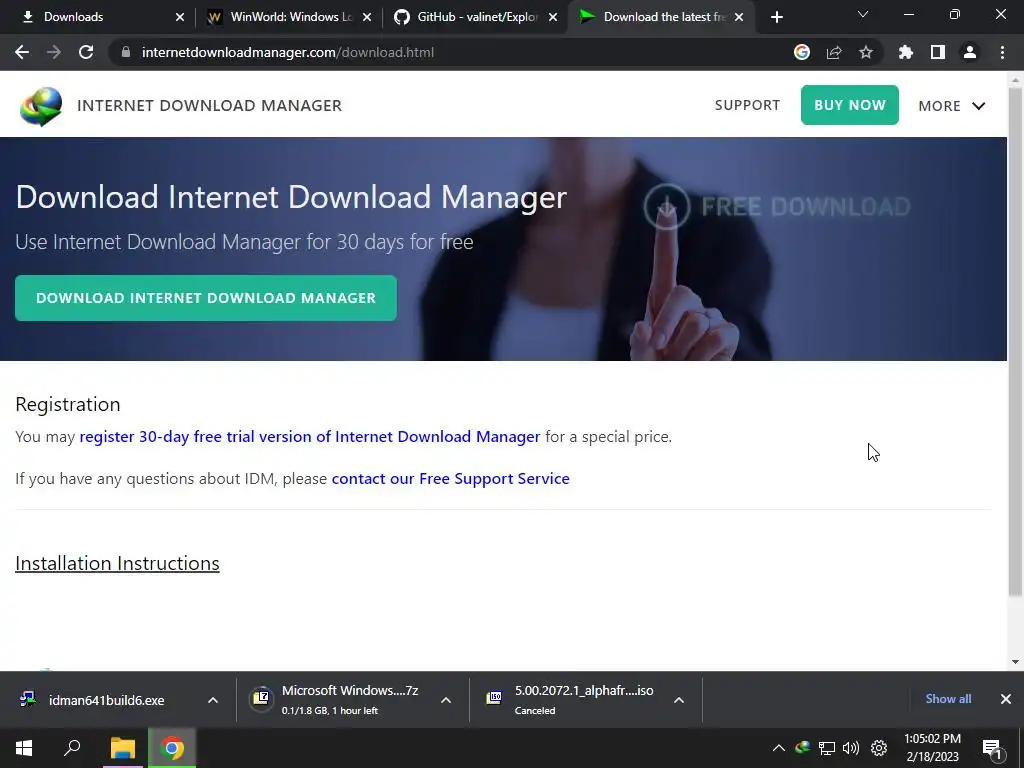Click the scrollbar up arrow
The height and width of the screenshot is (768, 1024).
(1016, 80)
